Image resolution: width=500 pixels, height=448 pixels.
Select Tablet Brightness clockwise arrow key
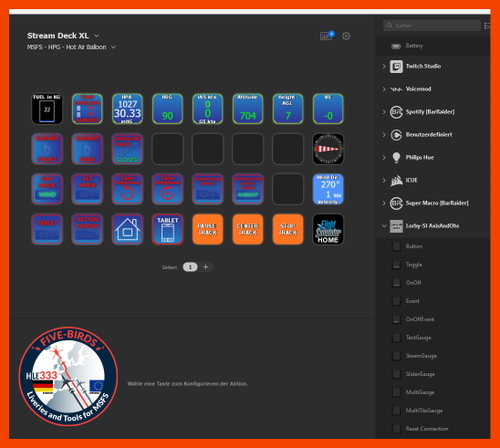coord(168,189)
